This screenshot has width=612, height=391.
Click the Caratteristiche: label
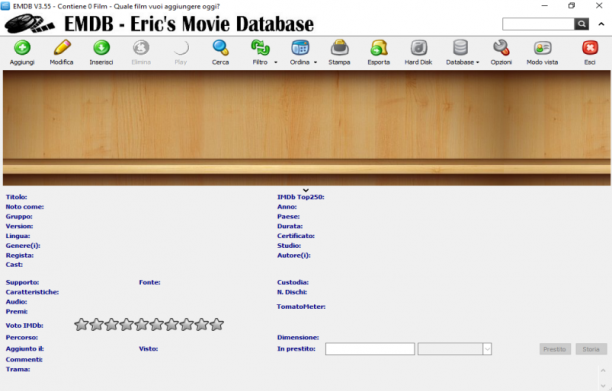click(x=32, y=292)
